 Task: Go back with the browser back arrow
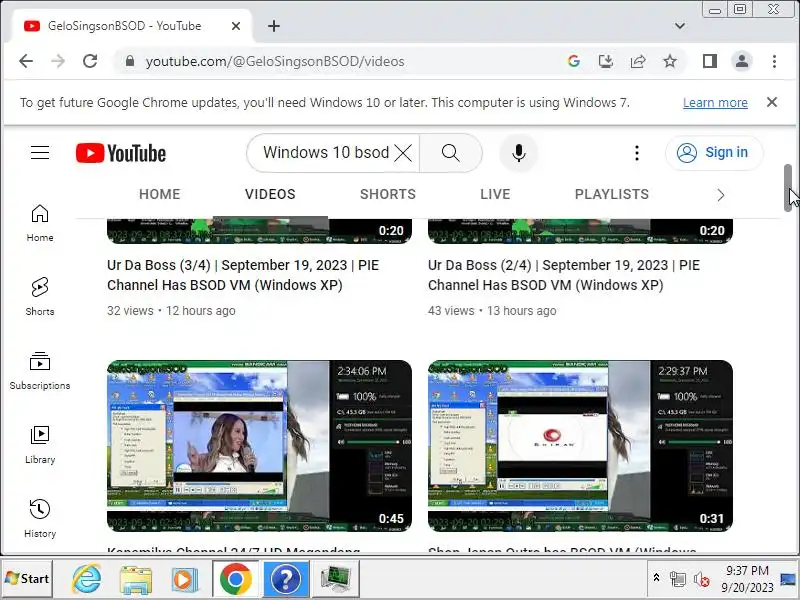(26, 61)
